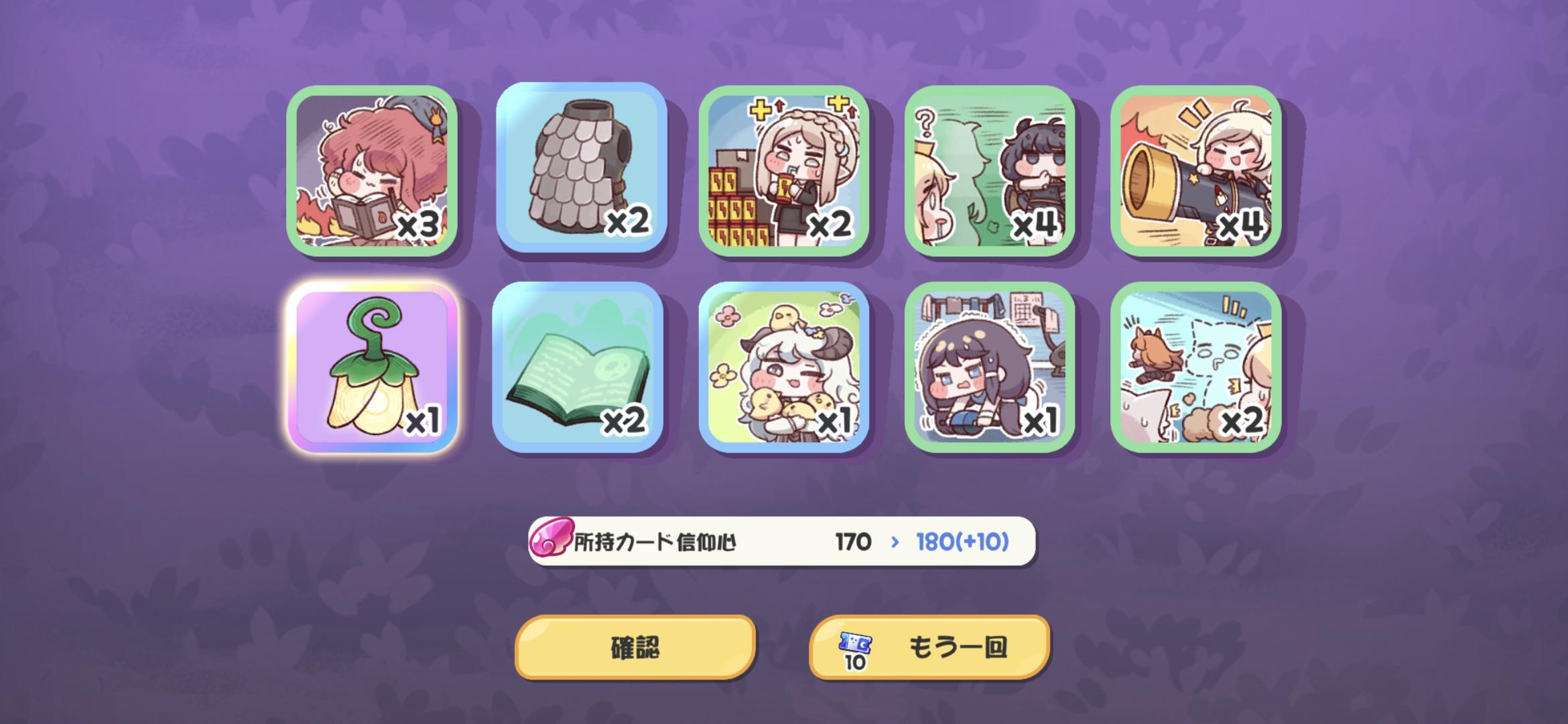Tap the blue ticket icon showing 10
The width and height of the screenshot is (1568, 724).
pos(855,651)
